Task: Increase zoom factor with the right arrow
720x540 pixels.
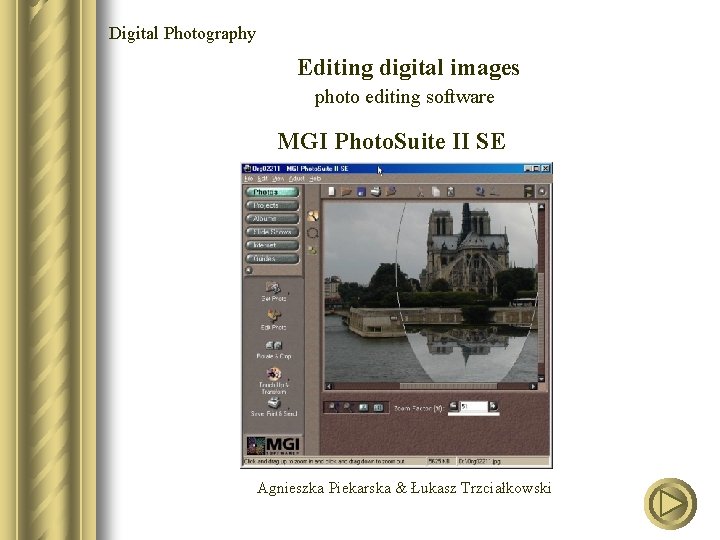Action: click(493, 406)
